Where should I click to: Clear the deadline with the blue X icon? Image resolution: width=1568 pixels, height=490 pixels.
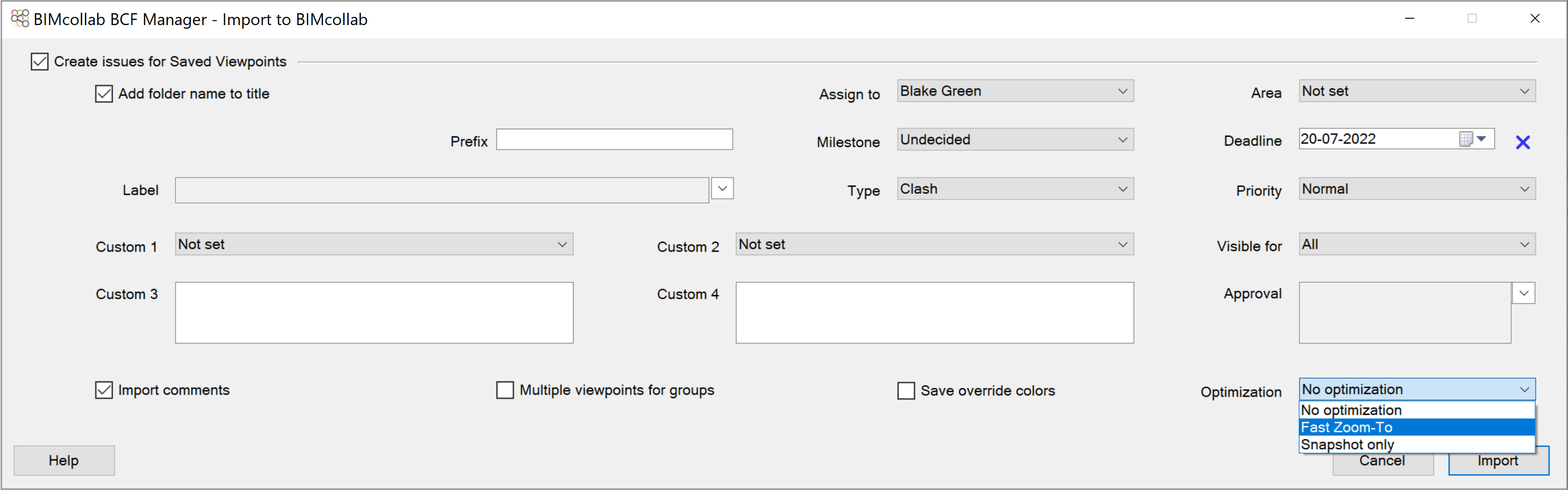1522,142
